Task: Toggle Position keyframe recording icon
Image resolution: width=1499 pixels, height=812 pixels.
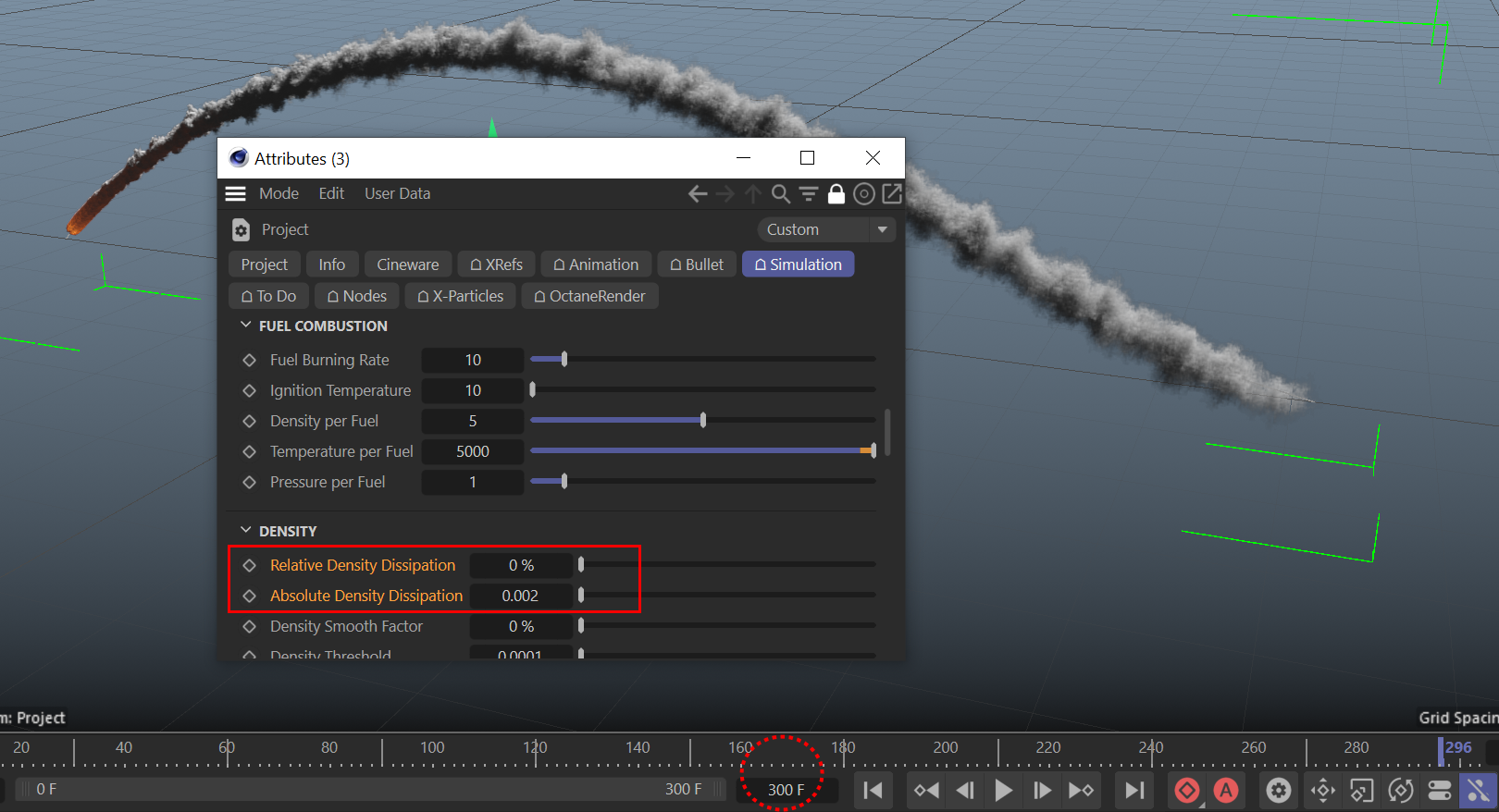Action: tap(1323, 790)
